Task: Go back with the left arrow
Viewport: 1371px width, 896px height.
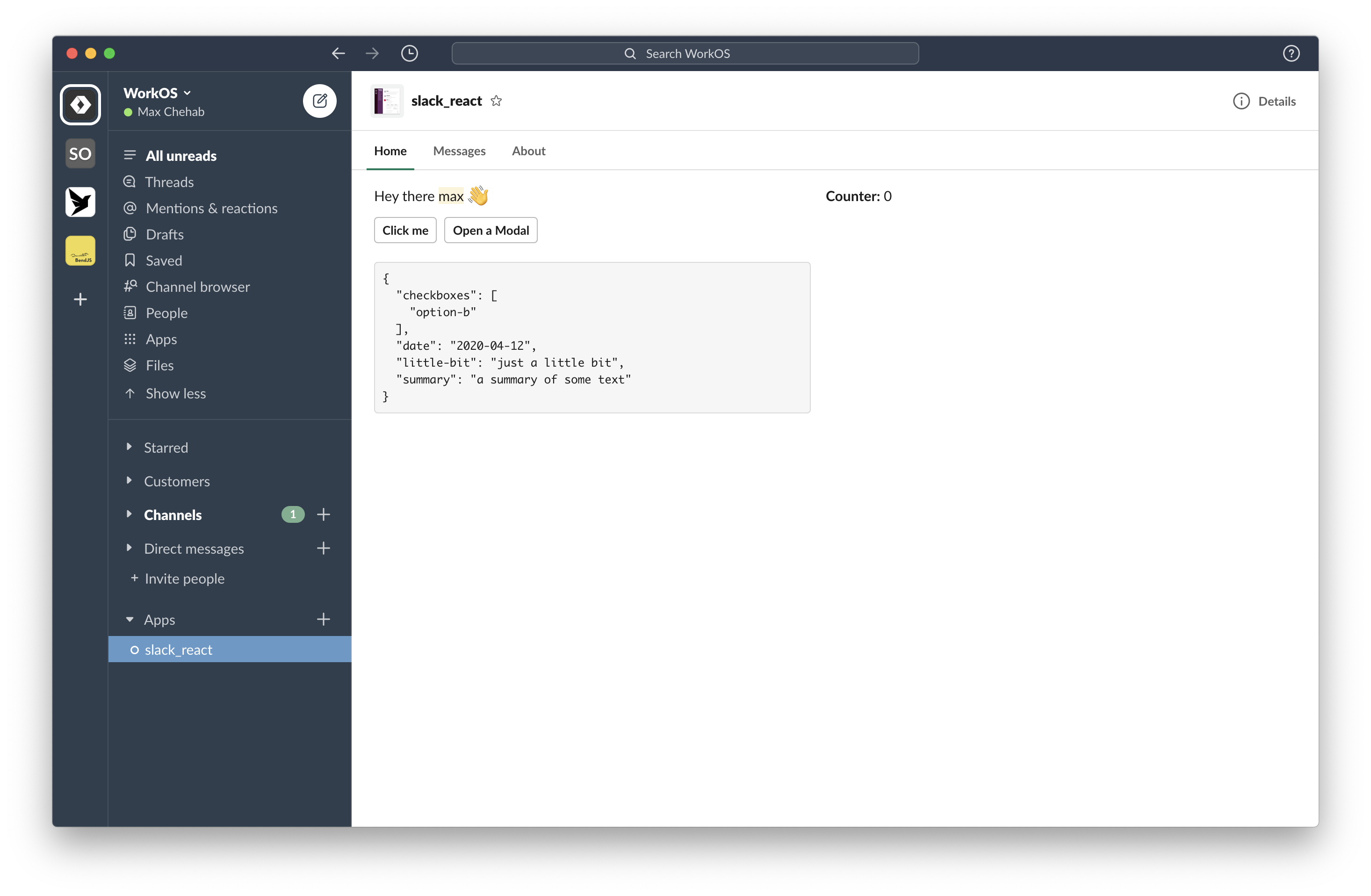Action: [x=338, y=54]
